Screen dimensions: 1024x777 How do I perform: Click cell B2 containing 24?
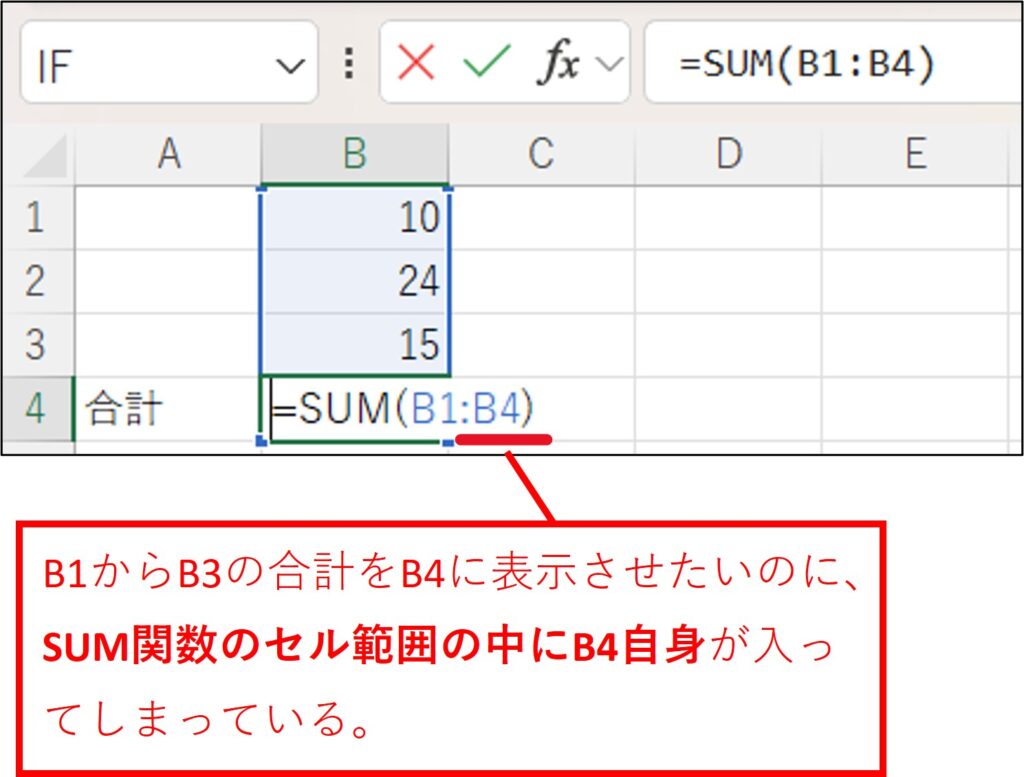pos(355,281)
